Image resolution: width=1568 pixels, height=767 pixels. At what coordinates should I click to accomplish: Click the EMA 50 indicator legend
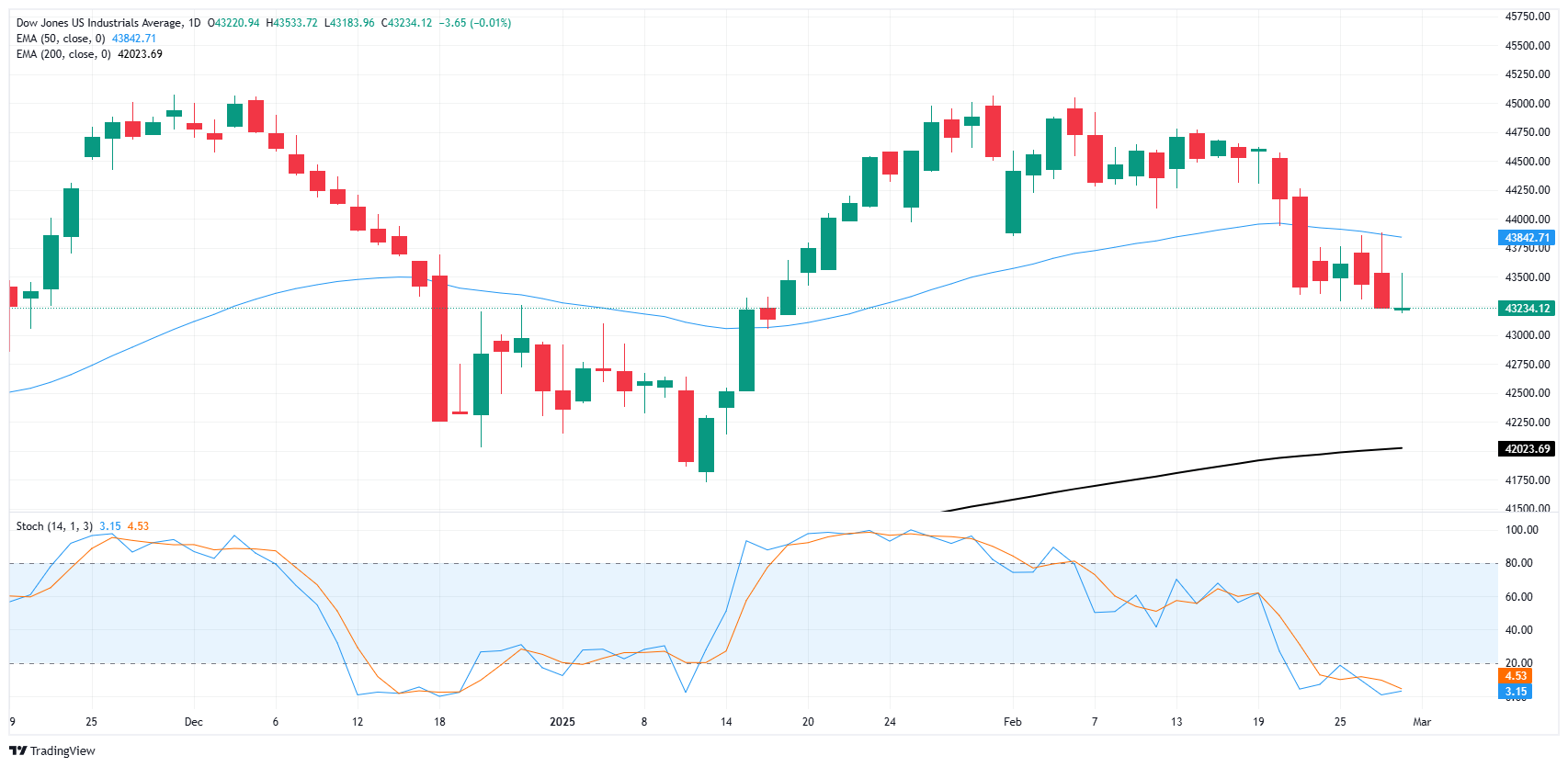(x=62, y=39)
